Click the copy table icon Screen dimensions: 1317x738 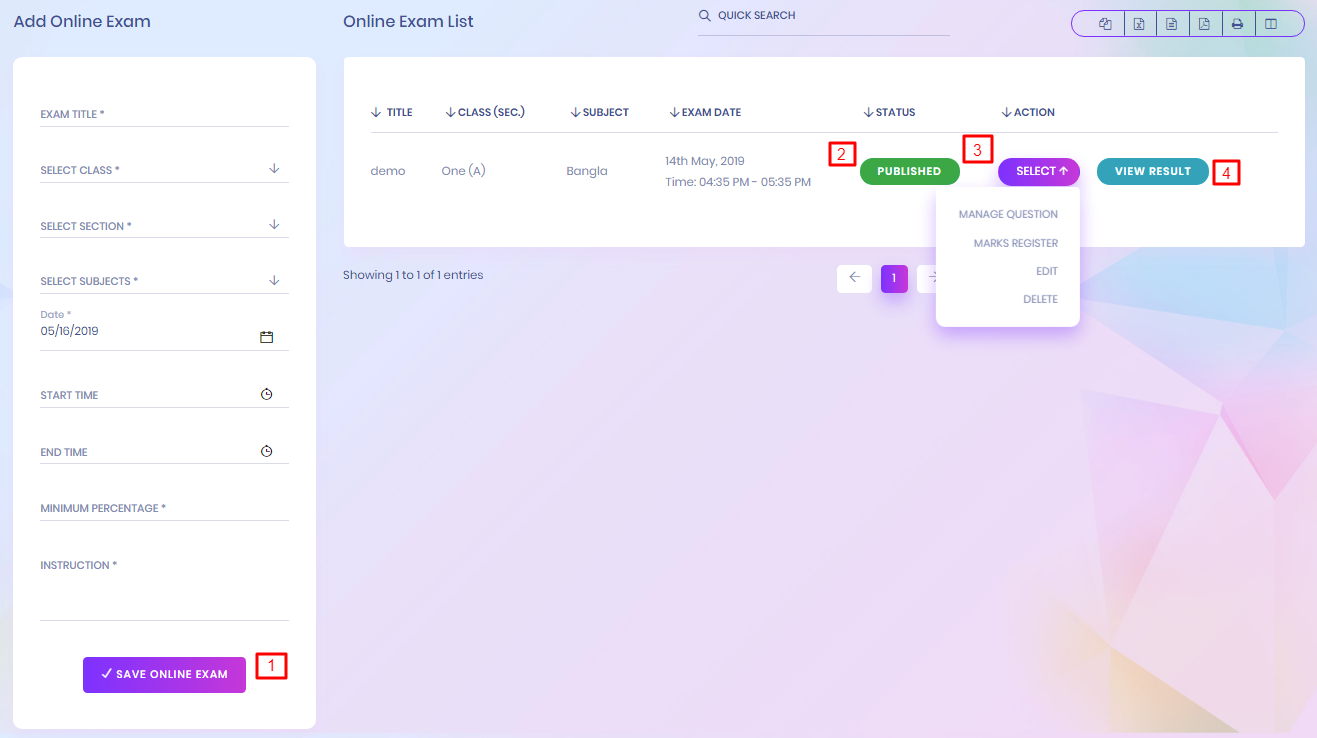tap(1105, 24)
